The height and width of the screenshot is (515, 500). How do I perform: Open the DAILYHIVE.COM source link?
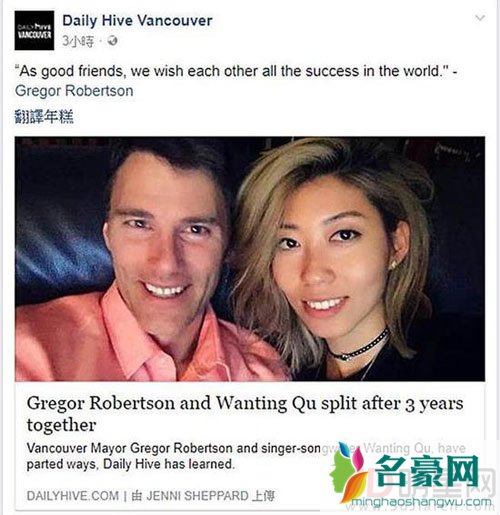[73, 496]
